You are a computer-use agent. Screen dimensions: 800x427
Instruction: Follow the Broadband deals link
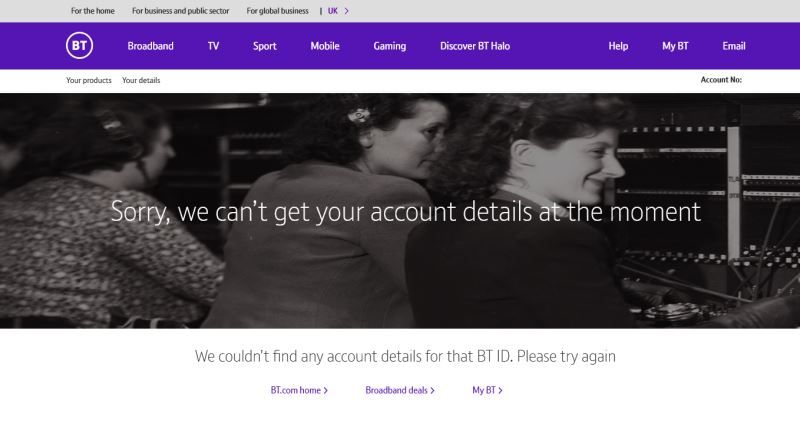point(400,390)
